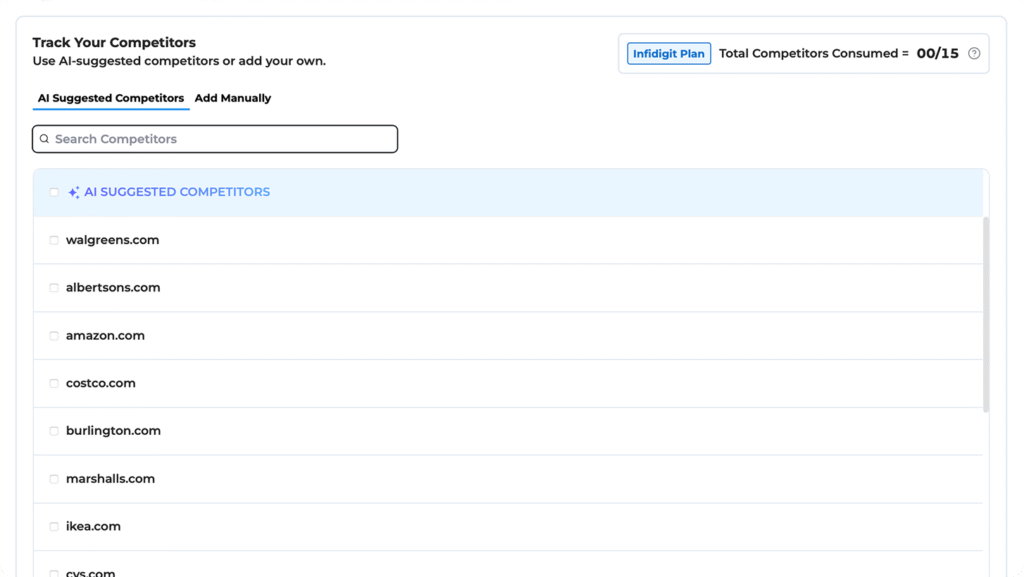The width and height of the screenshot is (1024, 577).
Task: Select all AI suggested competitors checkbox
Action: point(54,192)
